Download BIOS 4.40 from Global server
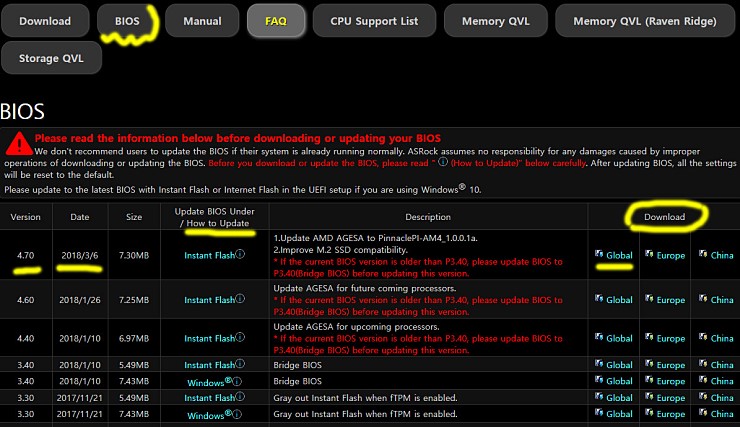Image resolution: width=740 pixels, height=427 pixels. click(x=619, y=338)
